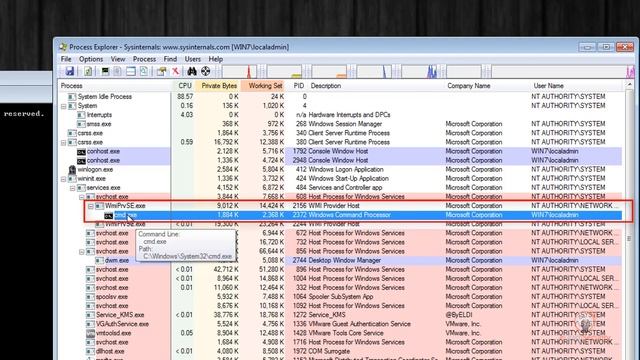Sort by the User Name column header

[576, 86]
